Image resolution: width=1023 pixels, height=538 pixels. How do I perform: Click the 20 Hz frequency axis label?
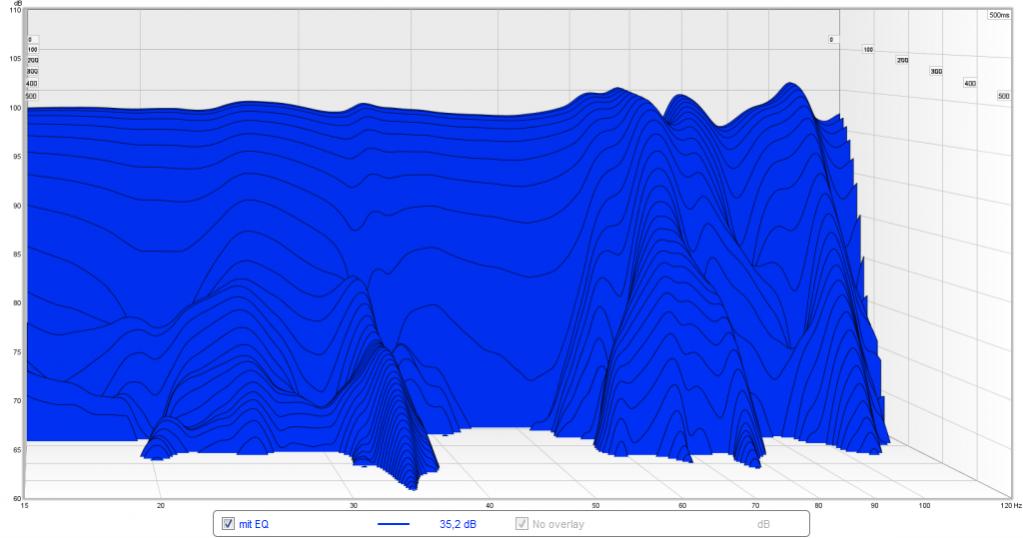pos(160,507)
